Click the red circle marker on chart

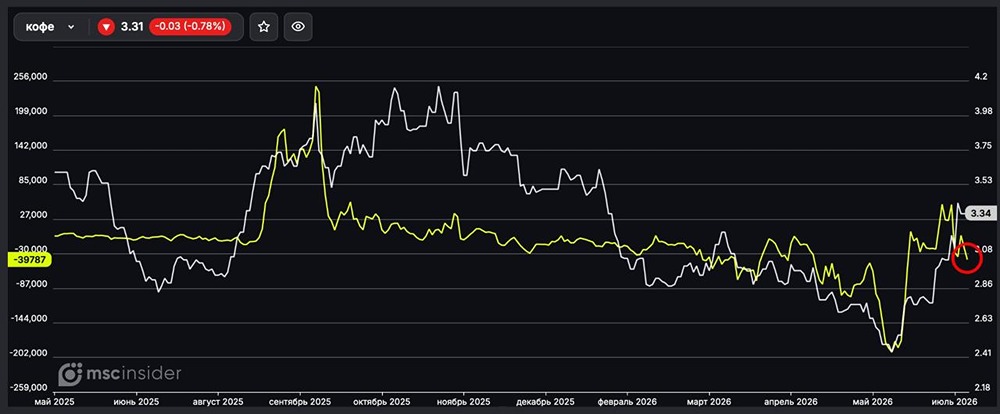[967, 257]
